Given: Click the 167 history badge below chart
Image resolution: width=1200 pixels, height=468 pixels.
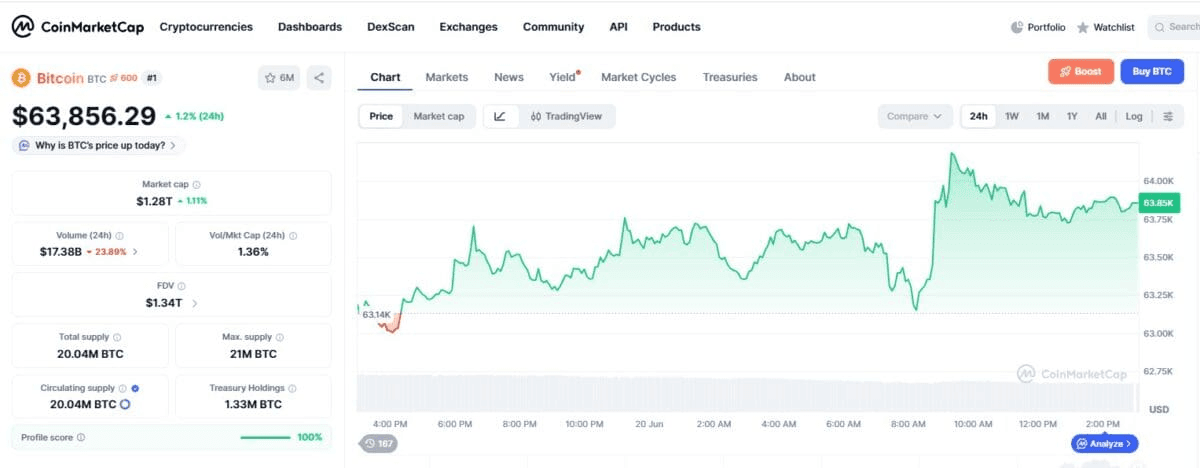Looking at the screenshot, I should 379,443.
